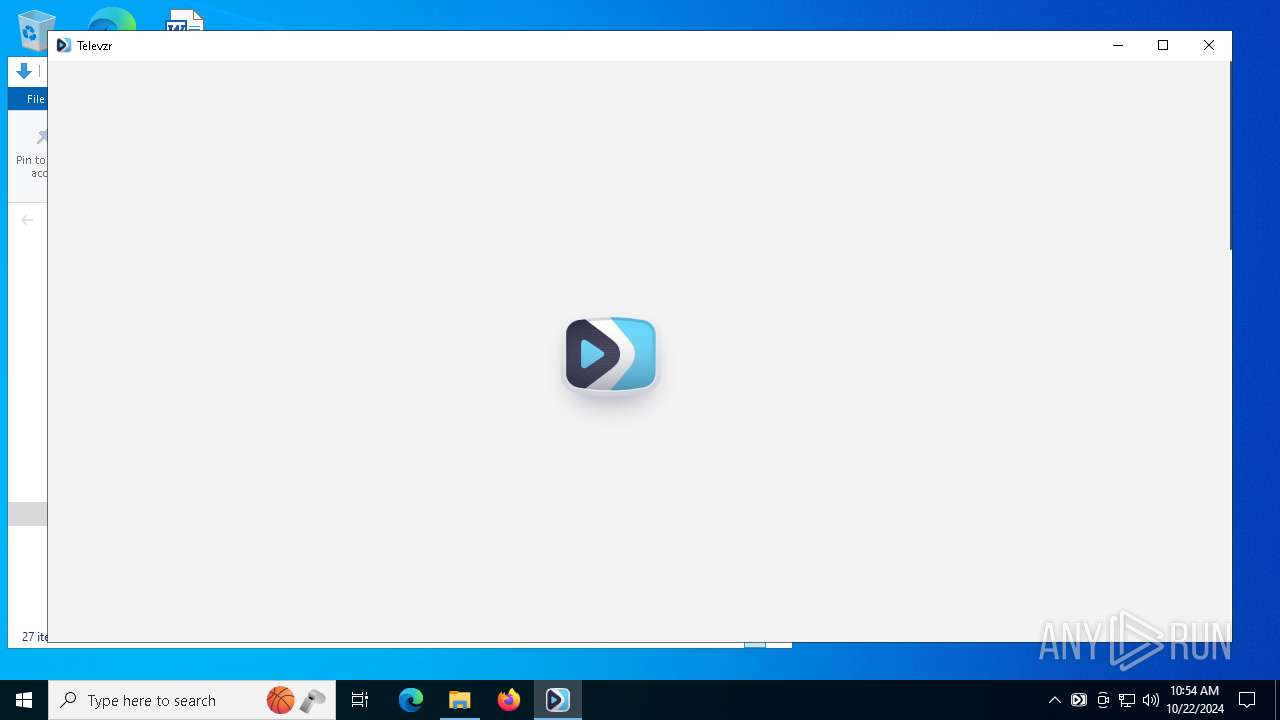Launch Firefox from the taskbar
This screenshot has height=720, width=1280.
point(509,700)
